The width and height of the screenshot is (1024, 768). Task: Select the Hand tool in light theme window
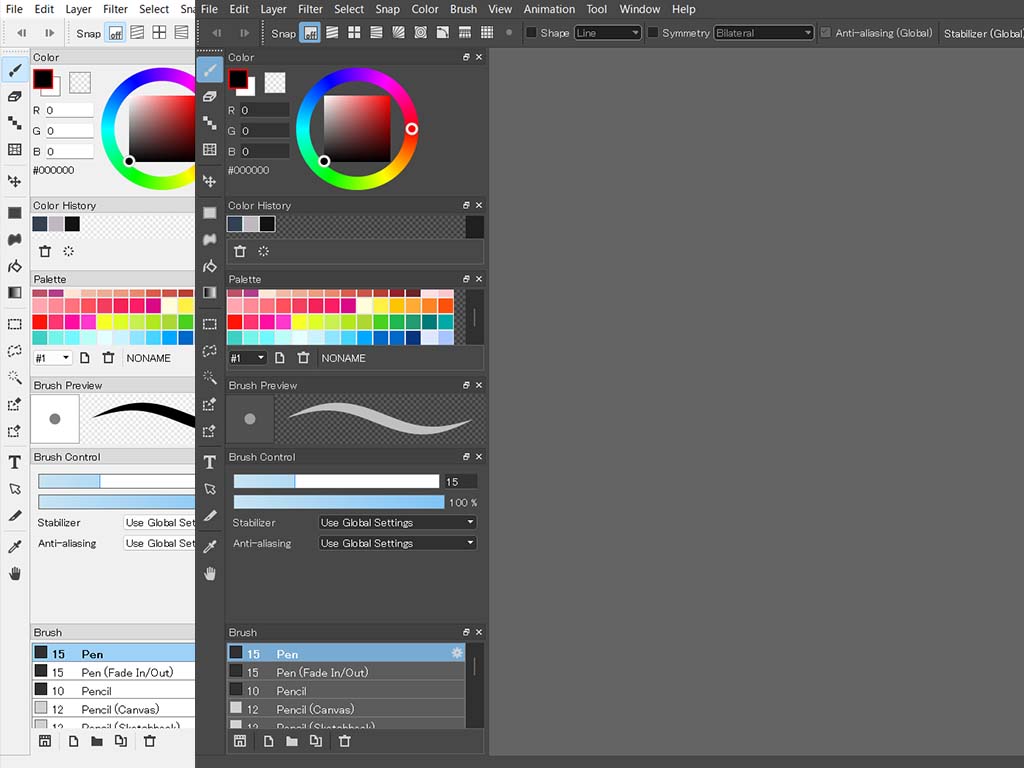pyautogui.click(x=14, y=574)
